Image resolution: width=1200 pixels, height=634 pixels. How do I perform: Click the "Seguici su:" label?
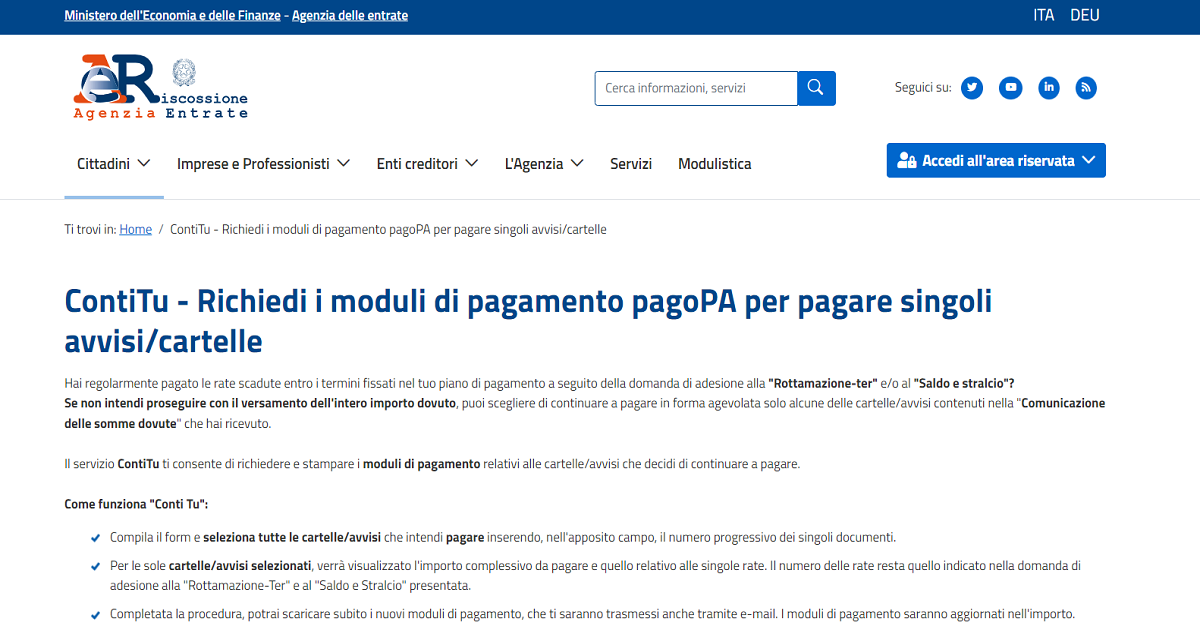click(x=923, y=88)
